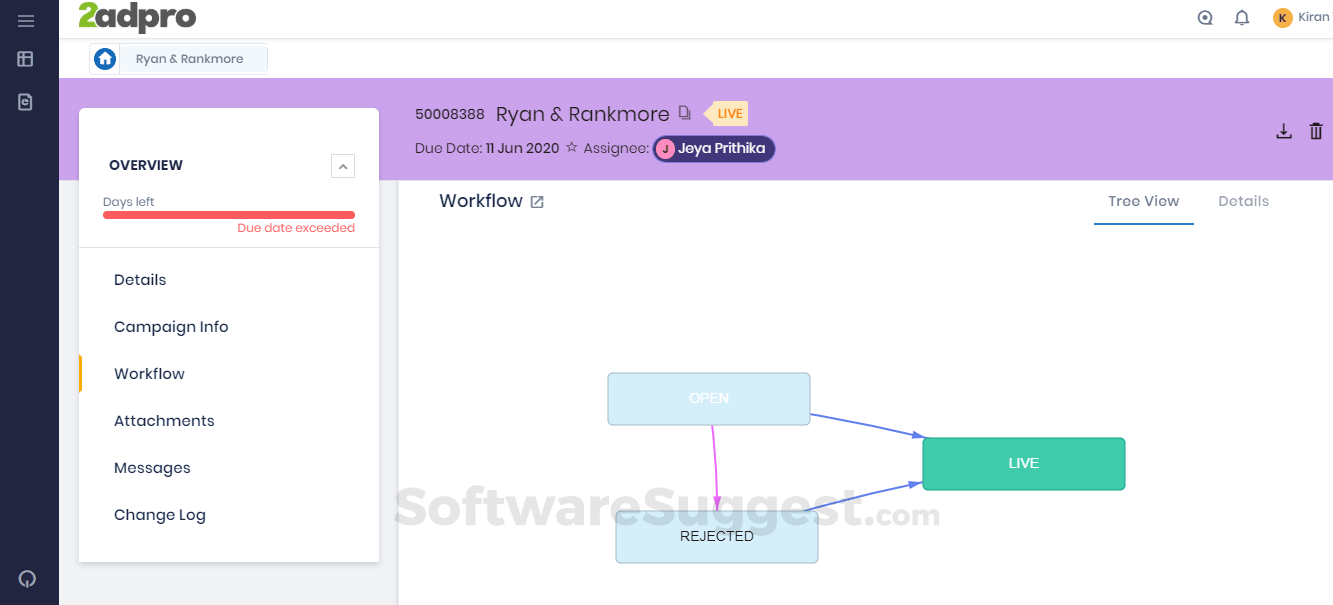This screenshot has height=605, width=1333.
Task: Select the REJECTED workflow node
Action: click(717, 537)
